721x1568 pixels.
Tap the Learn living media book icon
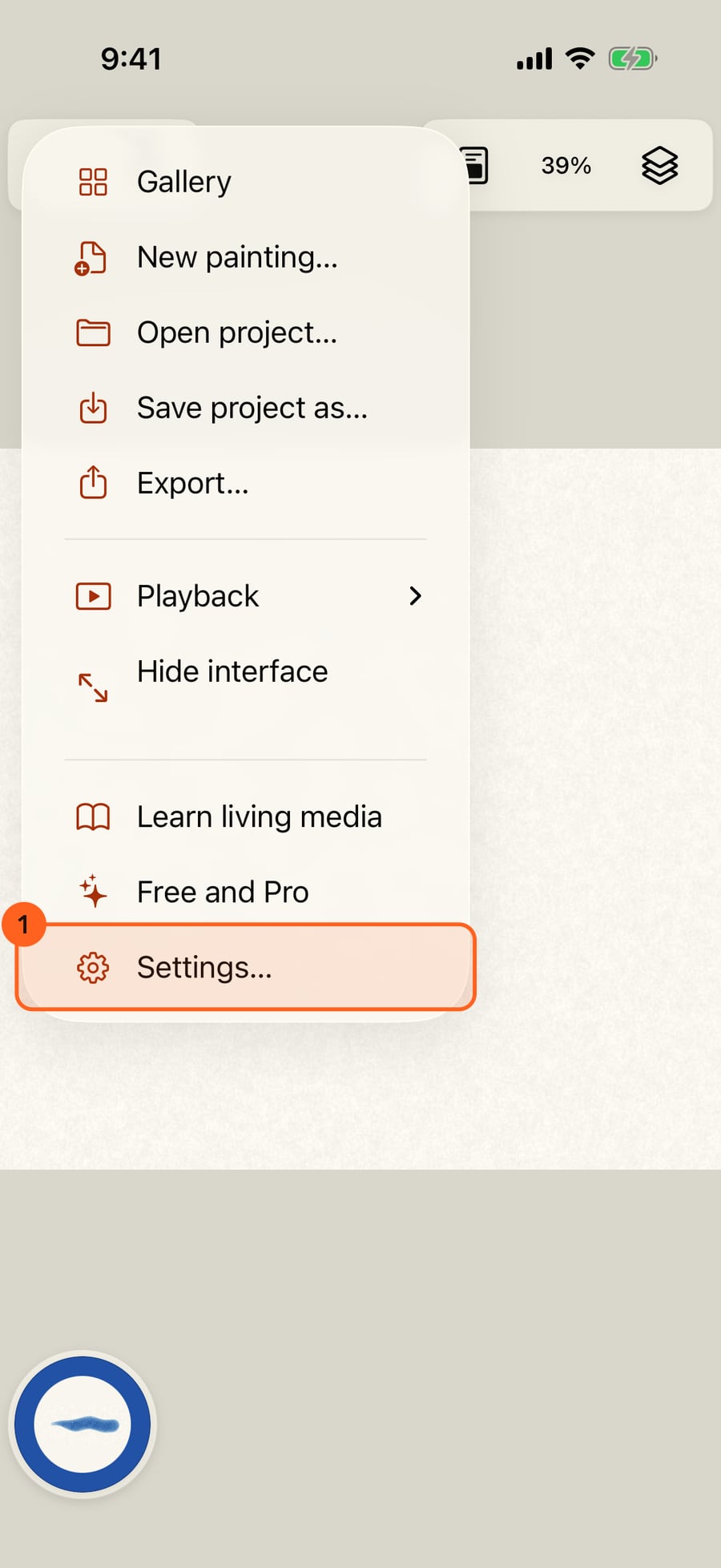click(x=93, y=816)
